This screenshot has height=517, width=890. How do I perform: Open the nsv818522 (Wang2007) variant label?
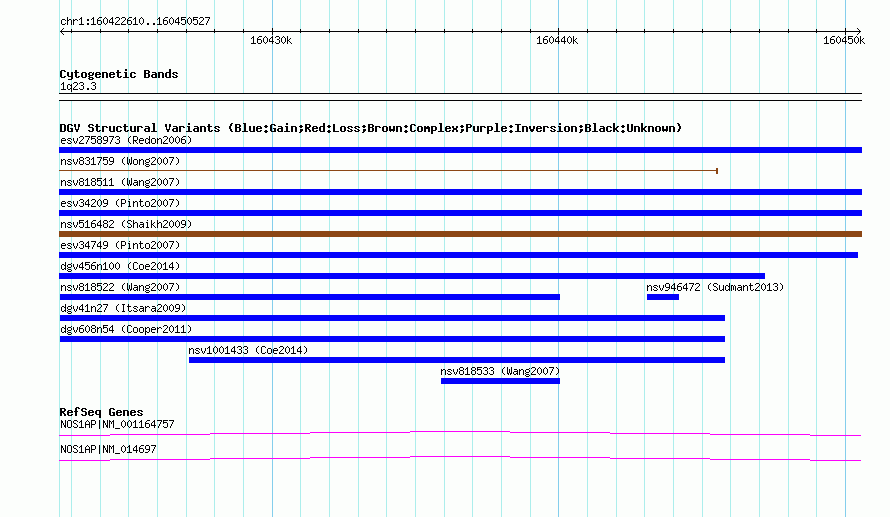pyautogui.click(x=120, y=287)
